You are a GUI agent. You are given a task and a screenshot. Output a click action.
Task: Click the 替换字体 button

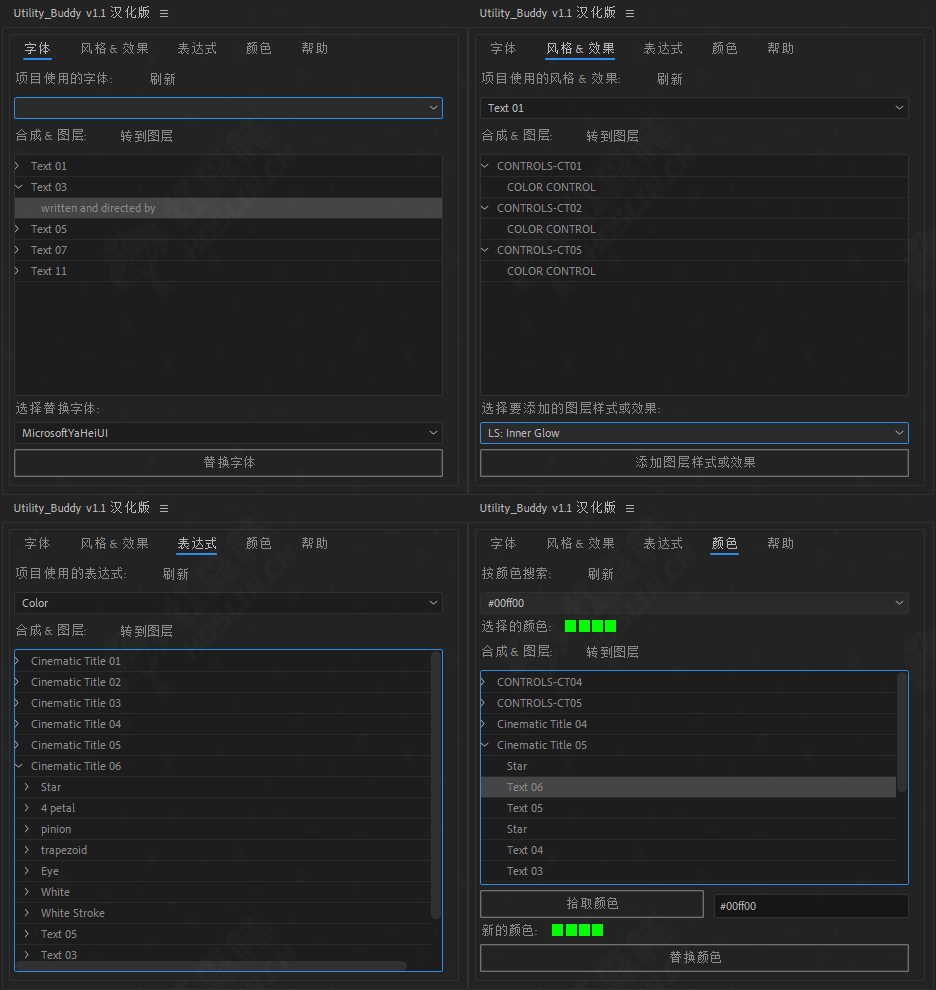tap(228, 463)
